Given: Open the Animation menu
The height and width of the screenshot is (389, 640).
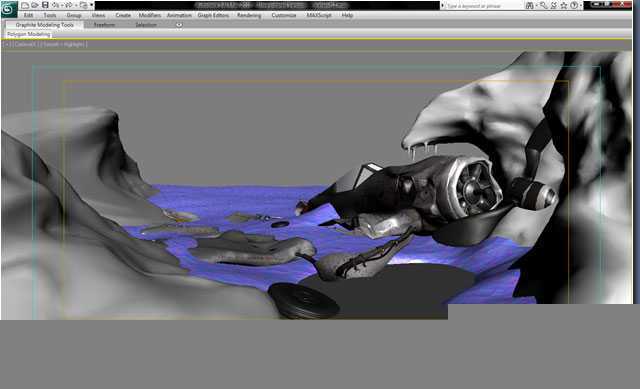Looking at the screenshot, I should point(179,15).
